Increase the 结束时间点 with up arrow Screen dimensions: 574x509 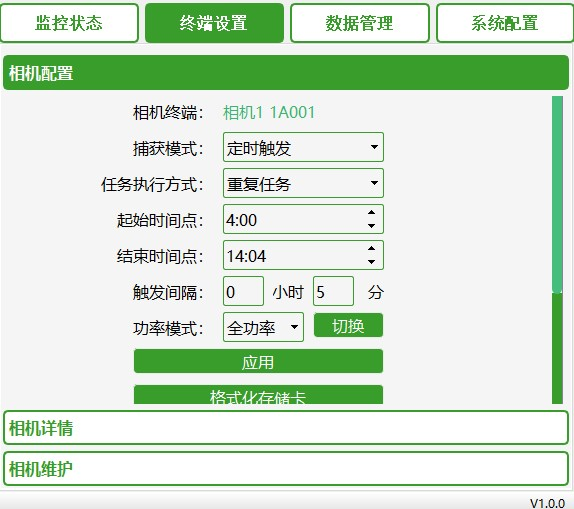[x=372, y=248]
